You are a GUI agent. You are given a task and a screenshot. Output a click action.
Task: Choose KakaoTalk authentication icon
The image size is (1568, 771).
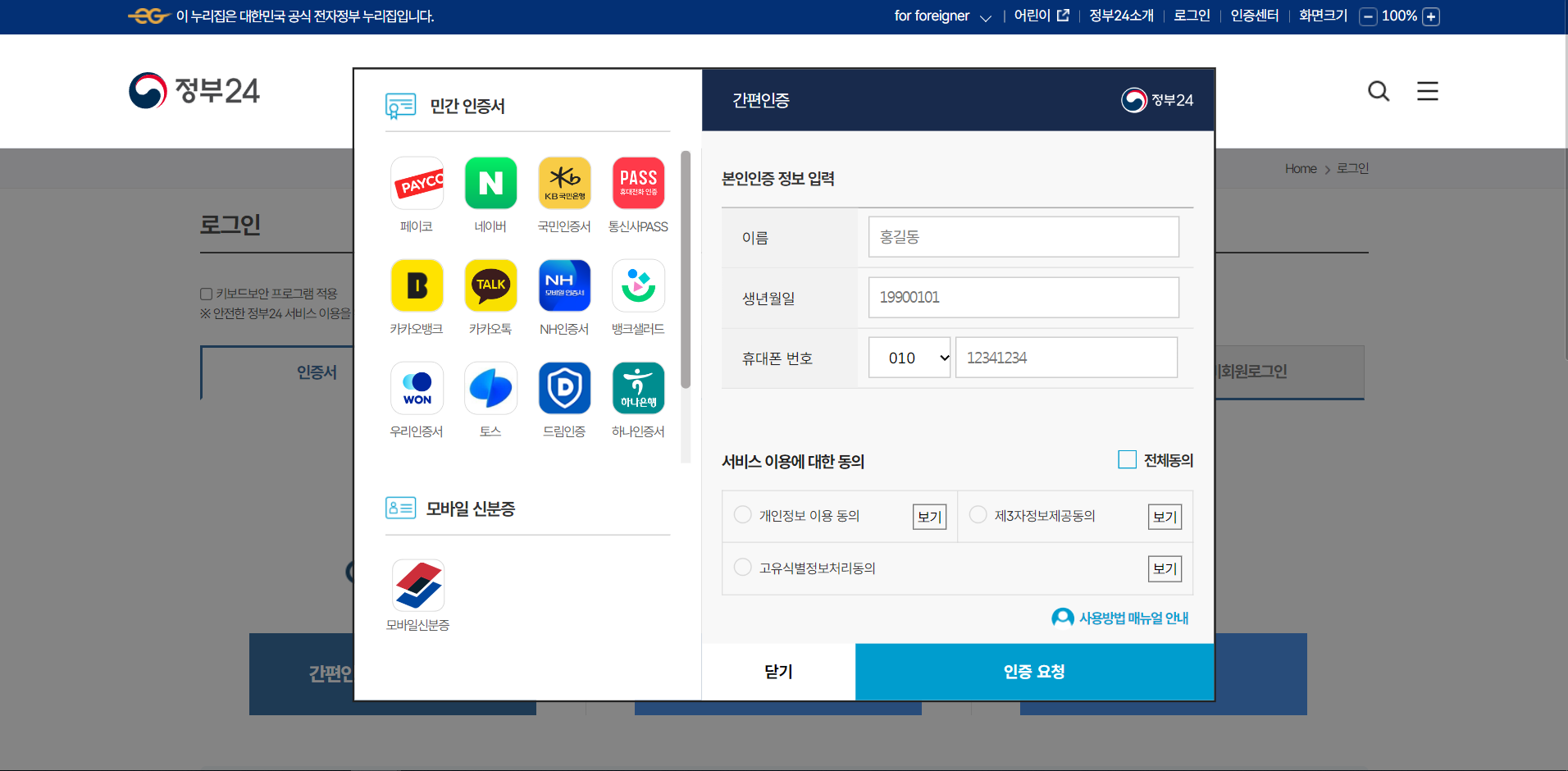pyautogui.click(x=490, y=285)
